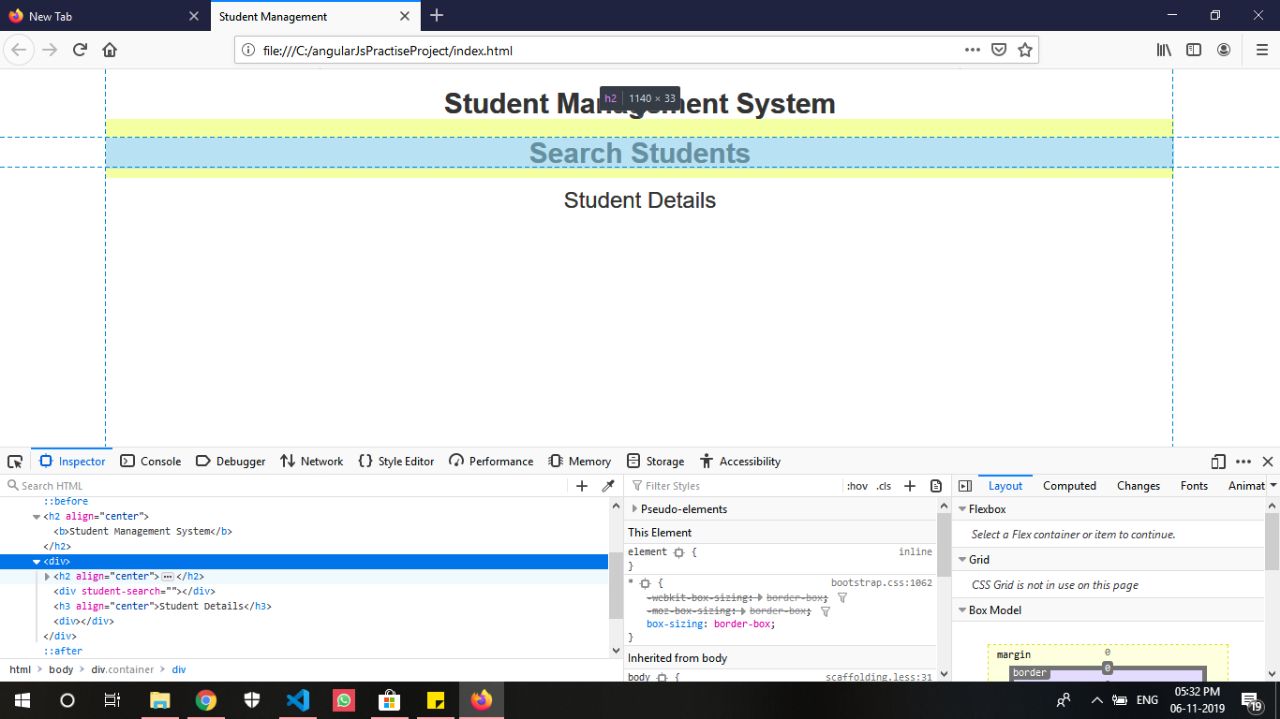This screenshot has width=1280, height=719.
Task: Close the developer tools panel
Action: 1267,461
